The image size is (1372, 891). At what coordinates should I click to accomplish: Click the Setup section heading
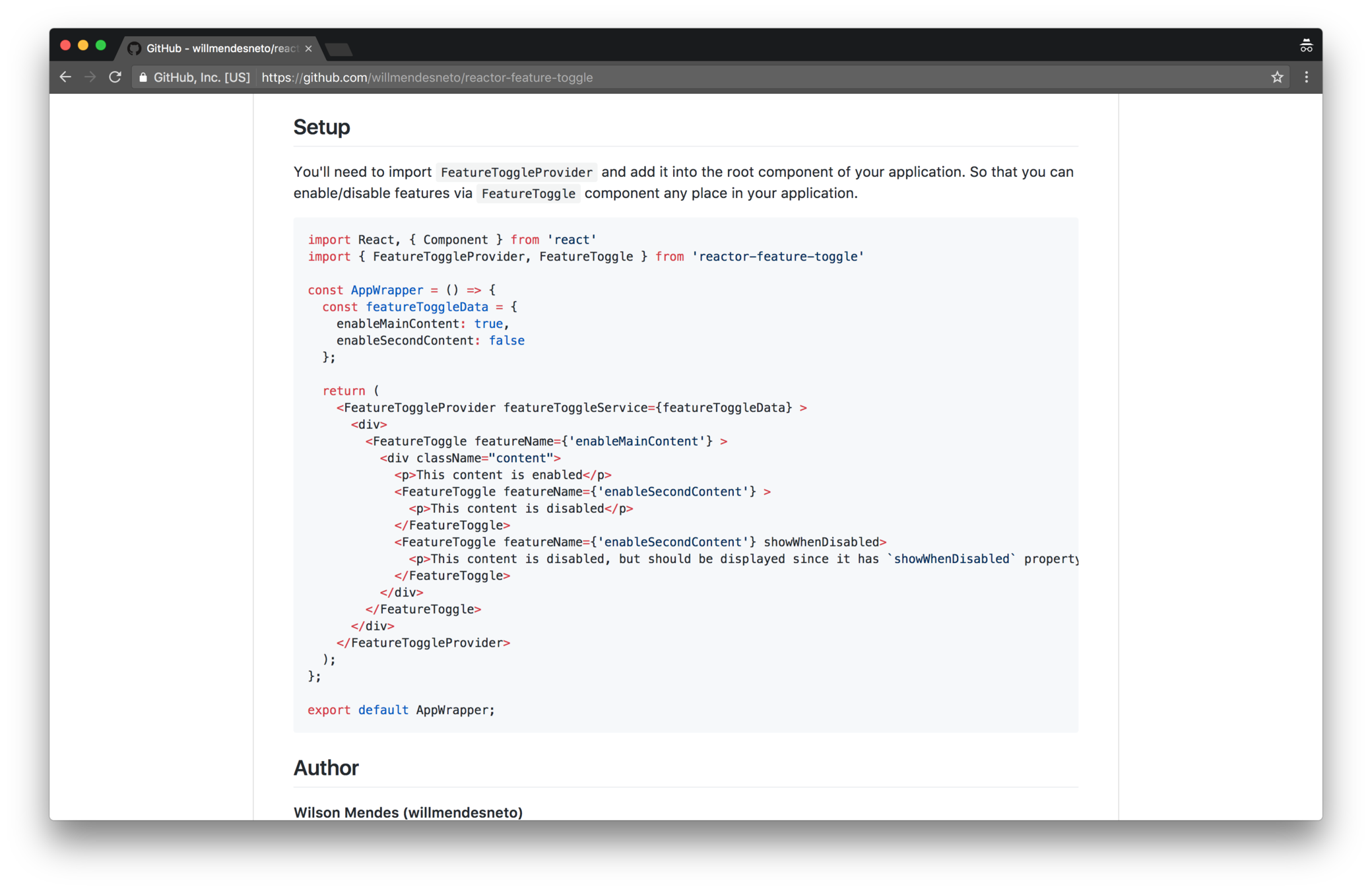pos(321,127)
